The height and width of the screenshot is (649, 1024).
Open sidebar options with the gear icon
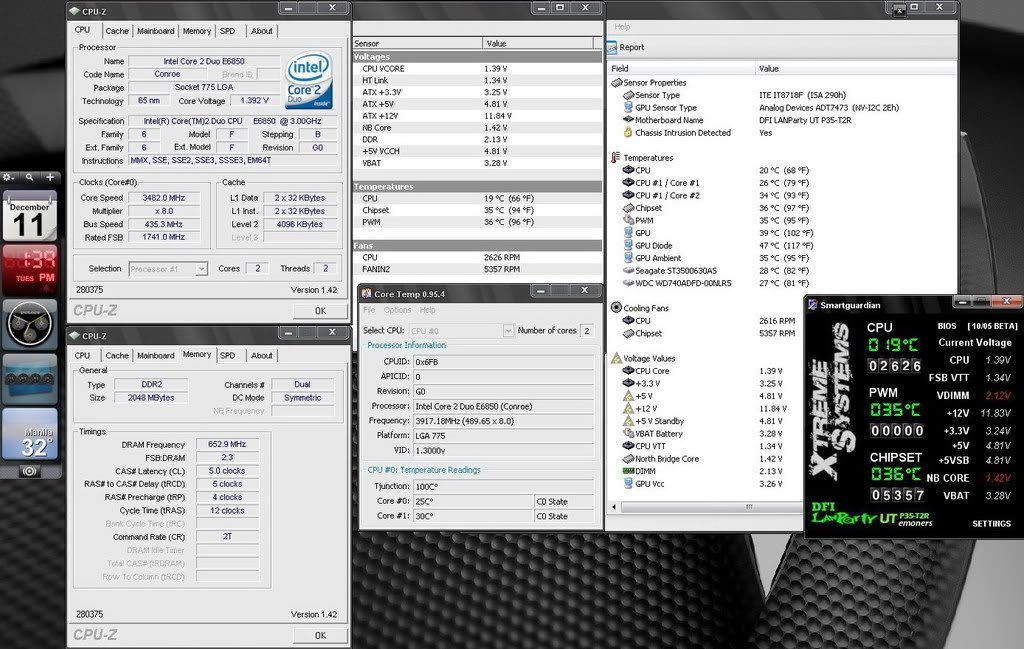coord(9,177)
